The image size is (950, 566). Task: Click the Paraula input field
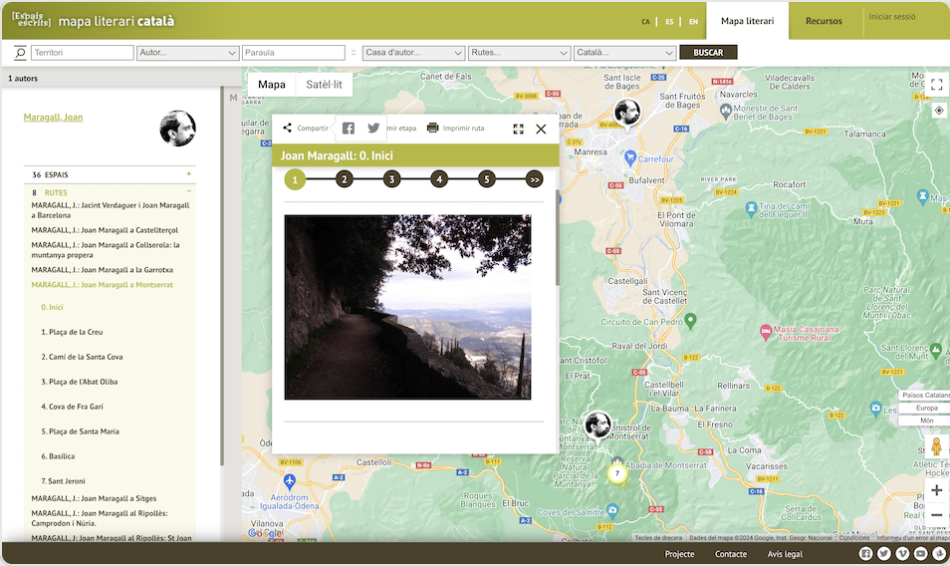(293, 53)
